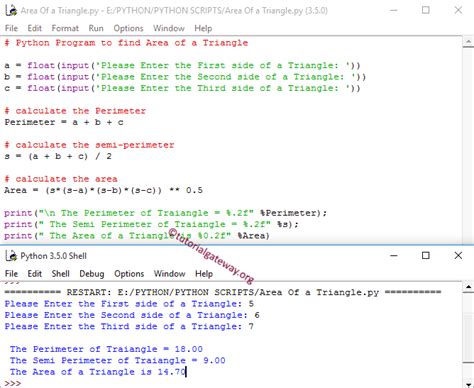This screenshot has height=388, width=474.
Task: Click the comment '# calculate the semi-perimeter'
Action: tap(89, 145)
